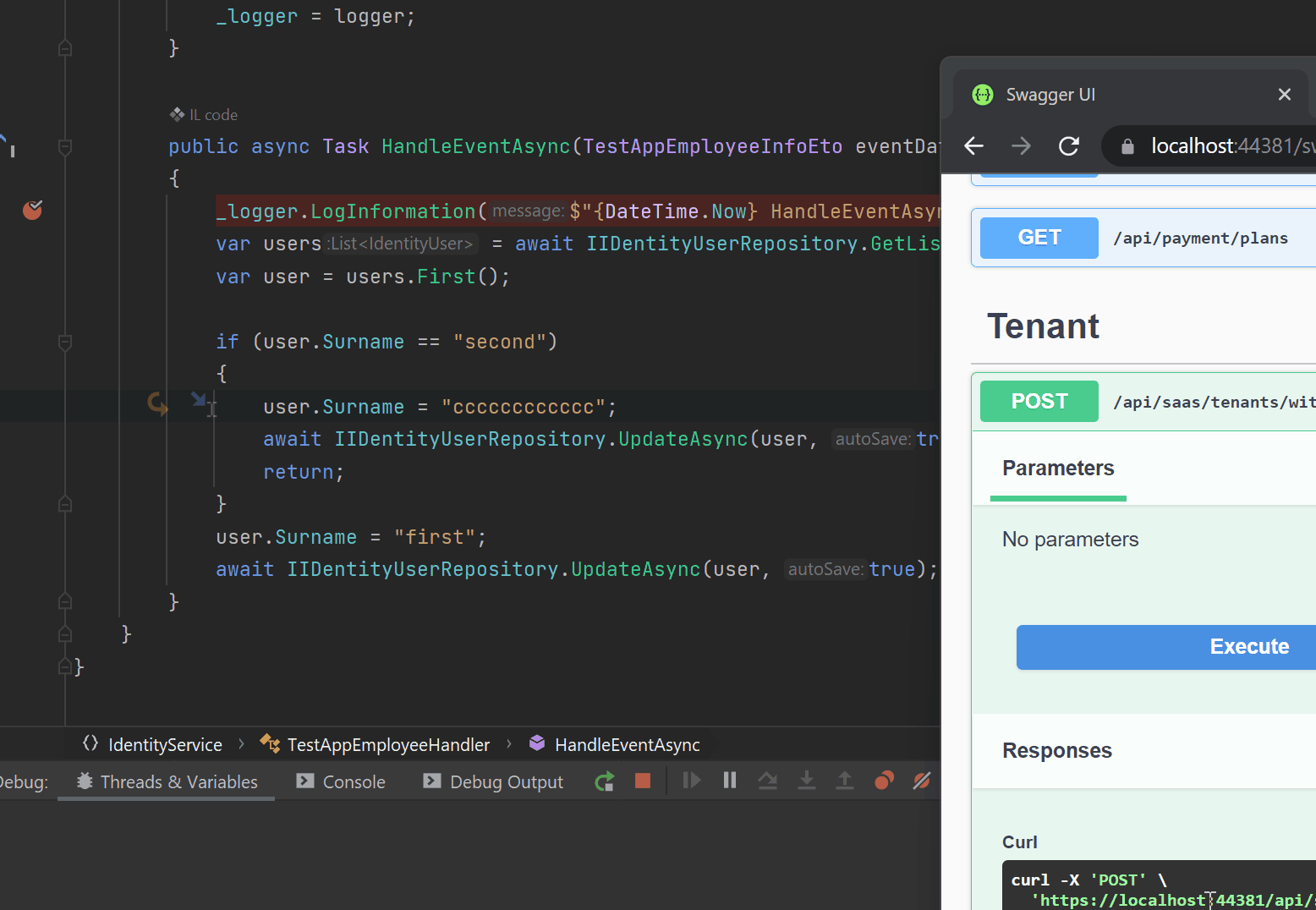Toggle Mute Breakpoints in the debug toolbar
The width and height of the screenshot is (1316, 910).
pyautogui.click(x=922, y=781)
